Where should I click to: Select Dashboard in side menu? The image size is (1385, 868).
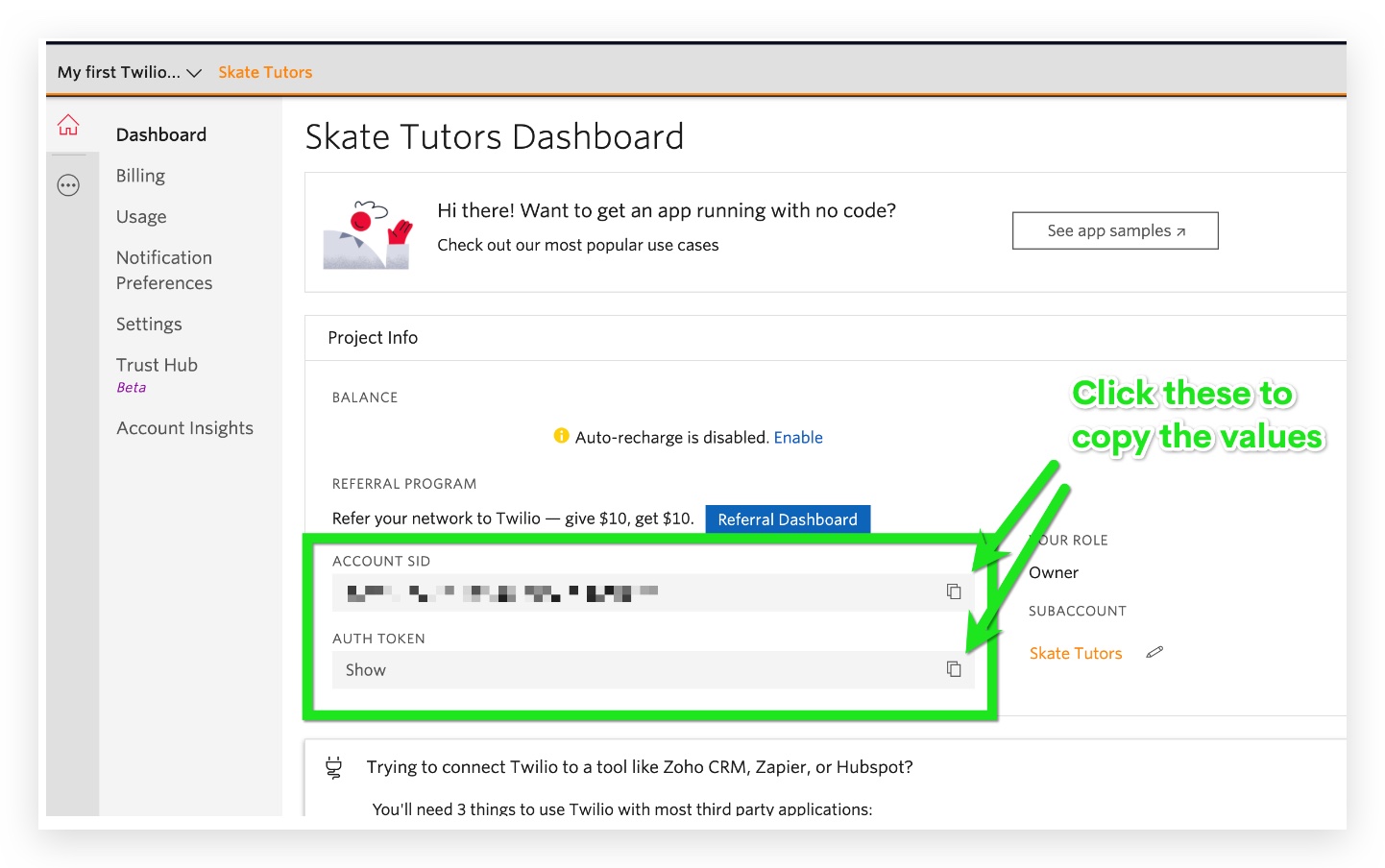click(161, 134)
